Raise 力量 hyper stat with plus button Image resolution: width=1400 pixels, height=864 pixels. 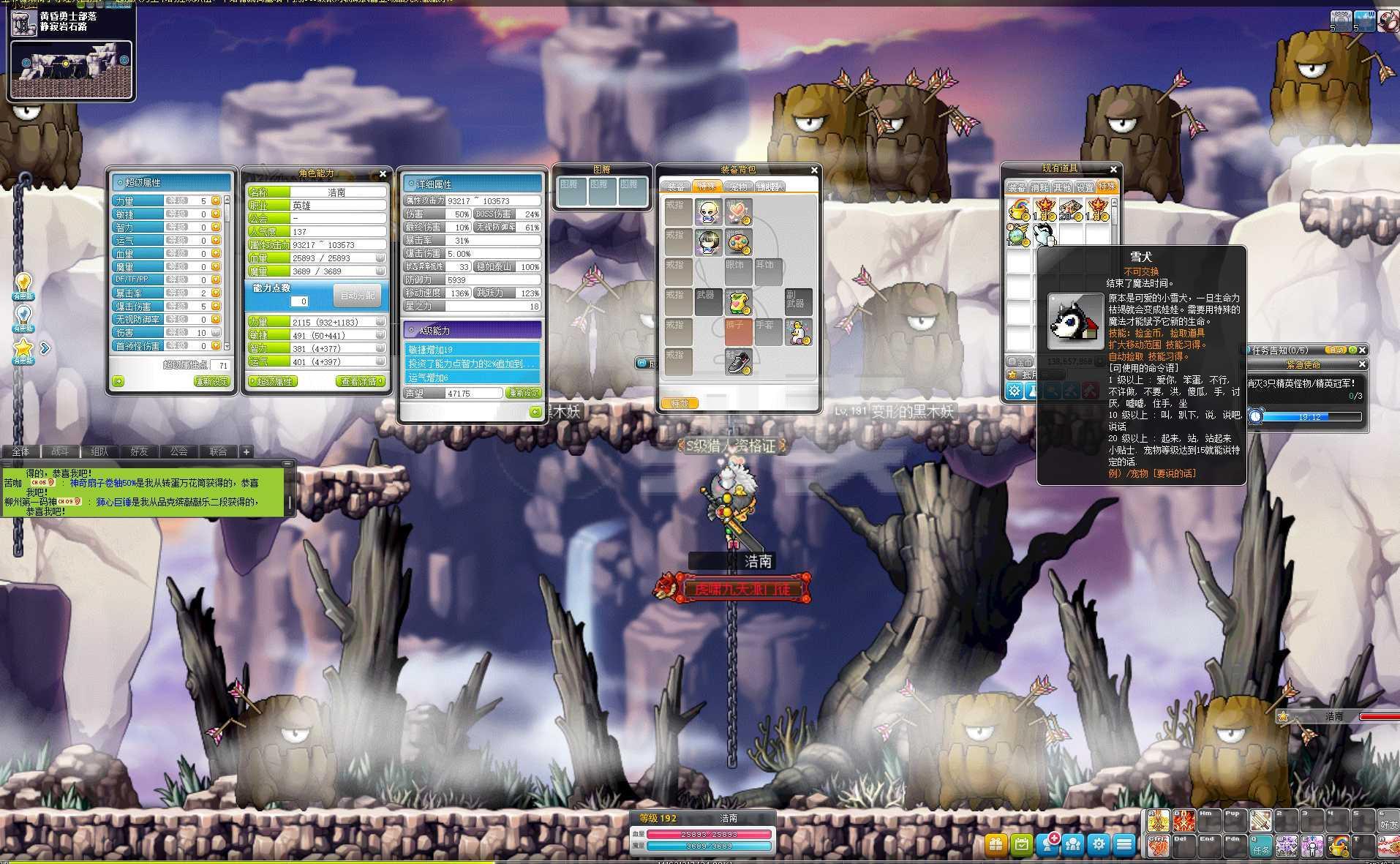click(x=215, y=200)
